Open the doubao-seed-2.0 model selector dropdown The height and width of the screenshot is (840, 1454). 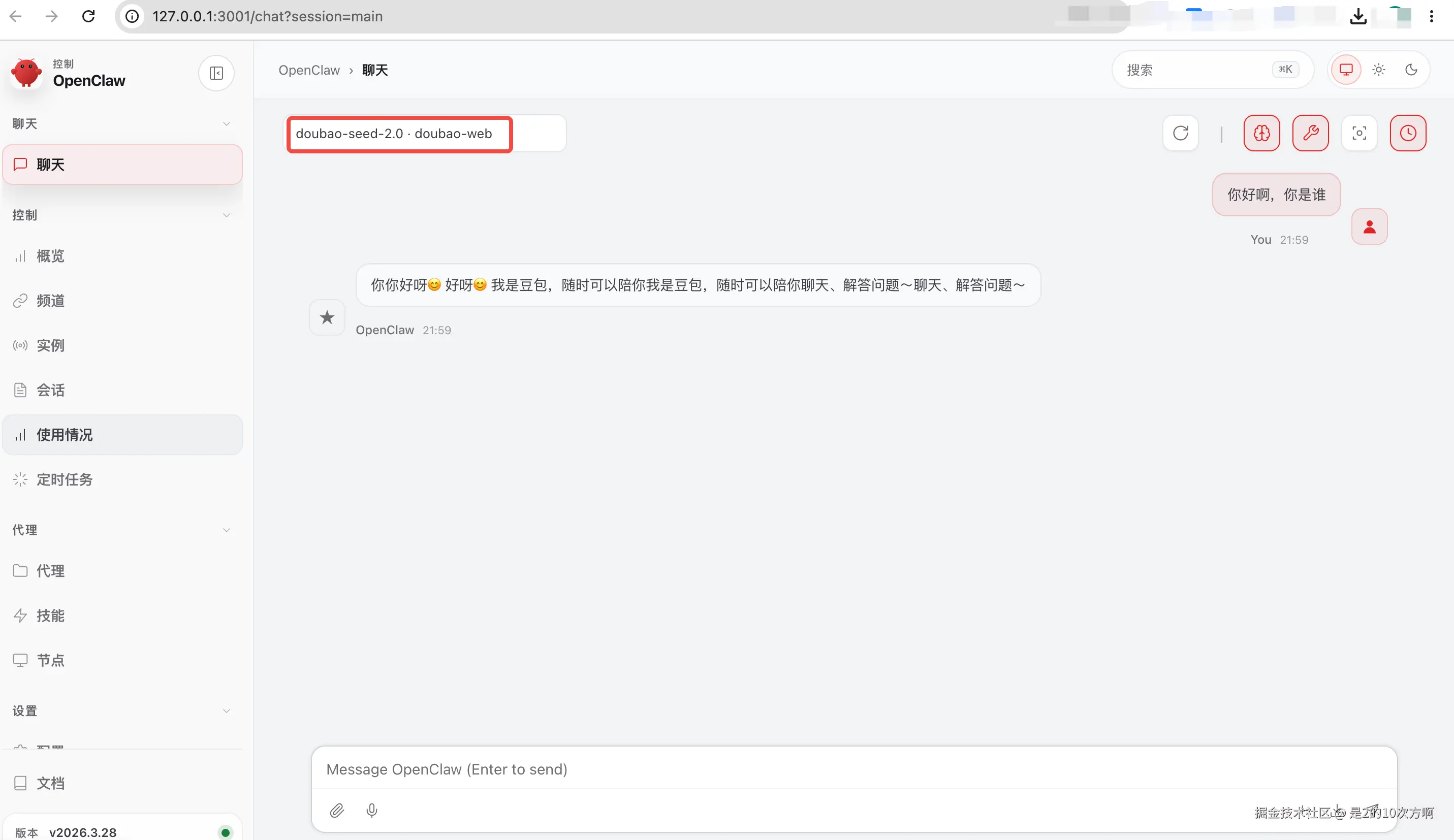point(425,134)
